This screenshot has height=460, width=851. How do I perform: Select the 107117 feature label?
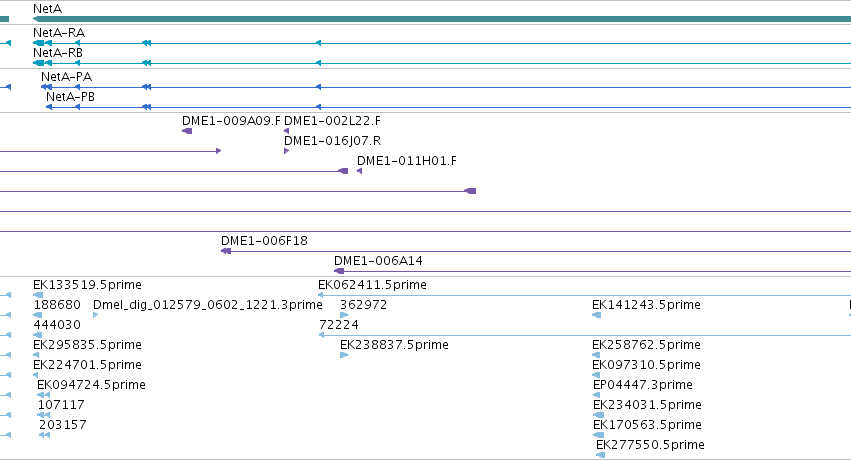click(x=61, y=405)
